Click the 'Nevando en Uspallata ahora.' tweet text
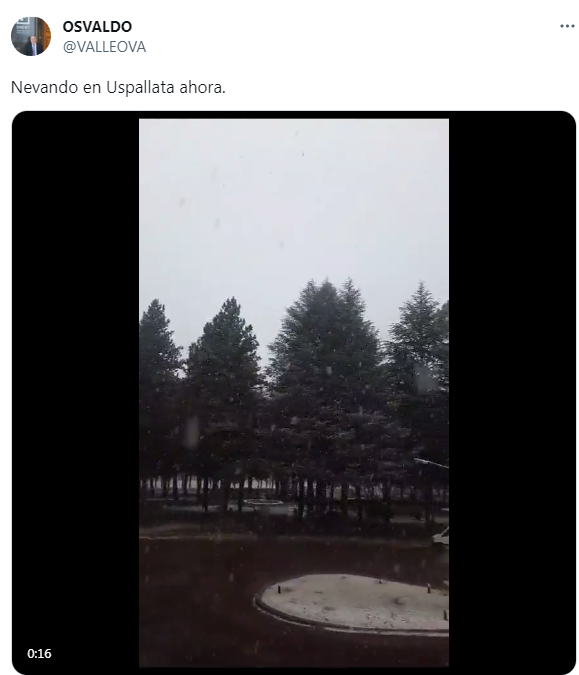The height and width of the screenshot is (675, 579). (118, 87)
